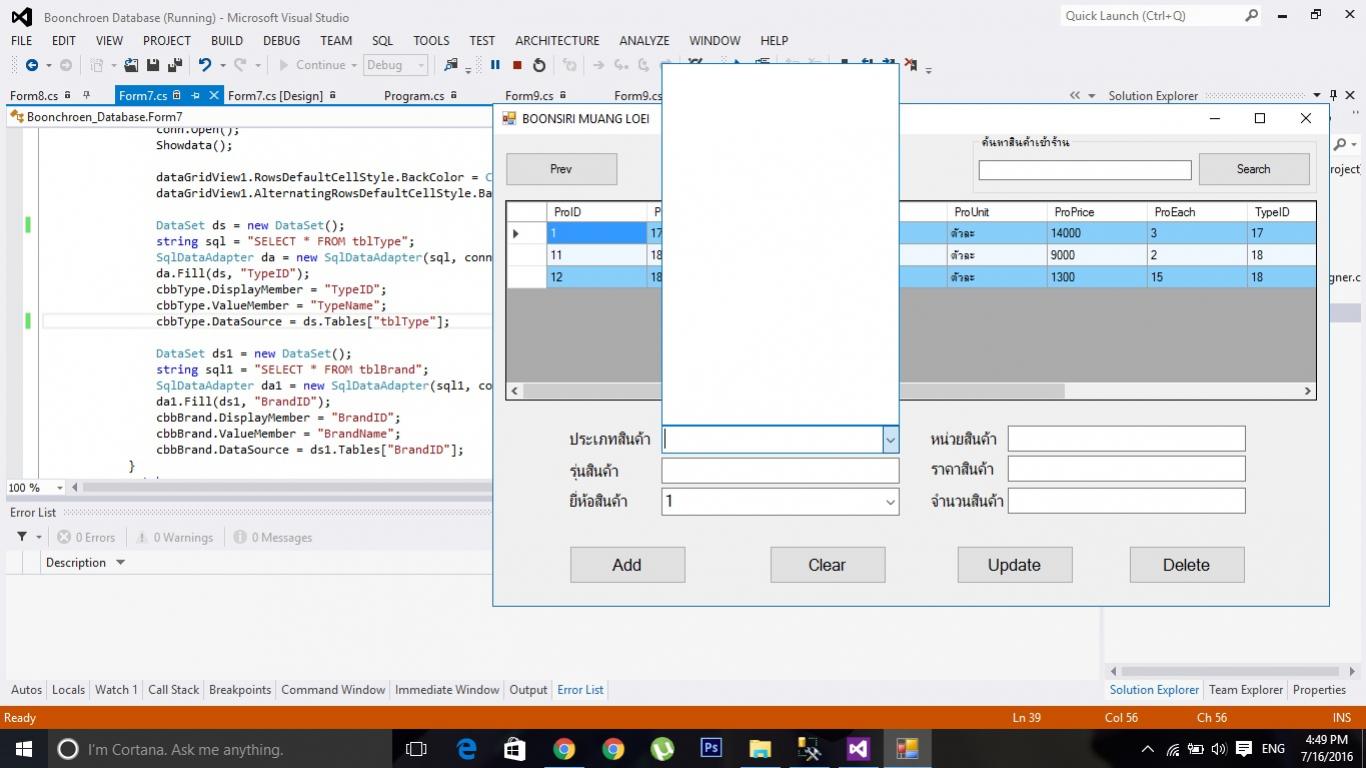The width and height of the screenshot is (1366, 768).
Task: Open the Immediate Window tab
Action: 447,690
